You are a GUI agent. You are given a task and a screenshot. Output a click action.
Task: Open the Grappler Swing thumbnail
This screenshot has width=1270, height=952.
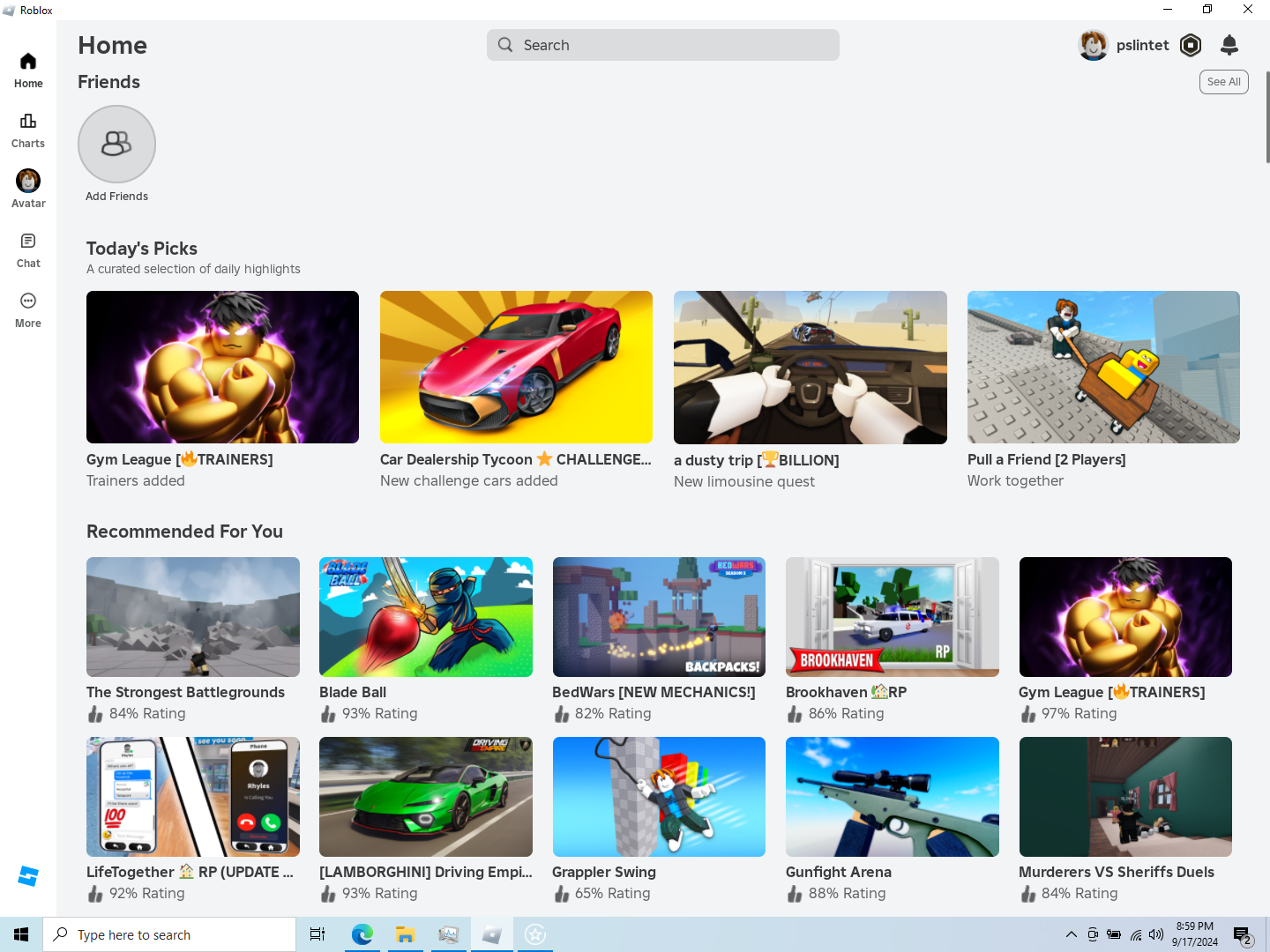coord(659,797)
